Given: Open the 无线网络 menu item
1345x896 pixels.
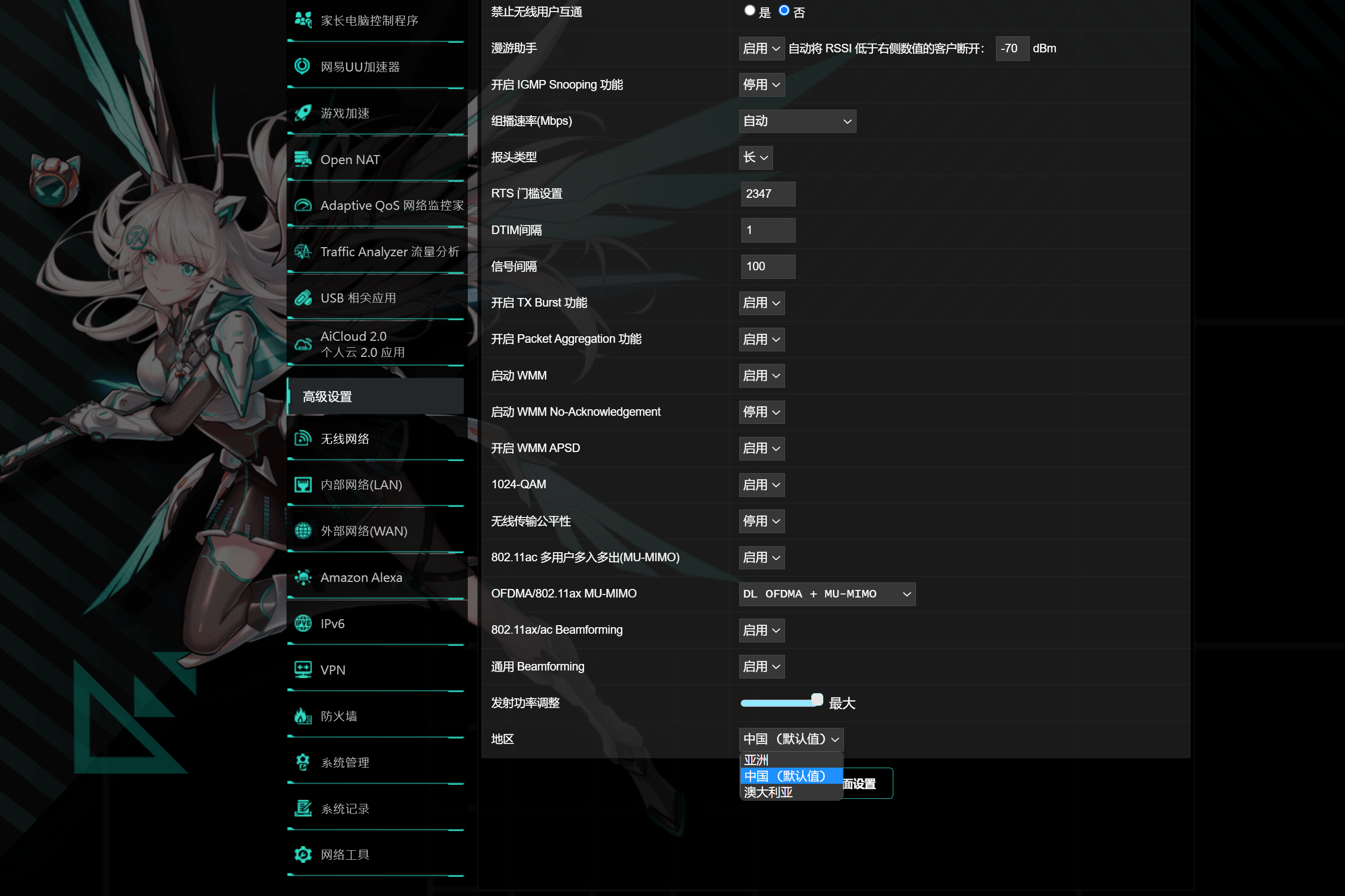Looking at the screenshot, I should coord(375,438).
